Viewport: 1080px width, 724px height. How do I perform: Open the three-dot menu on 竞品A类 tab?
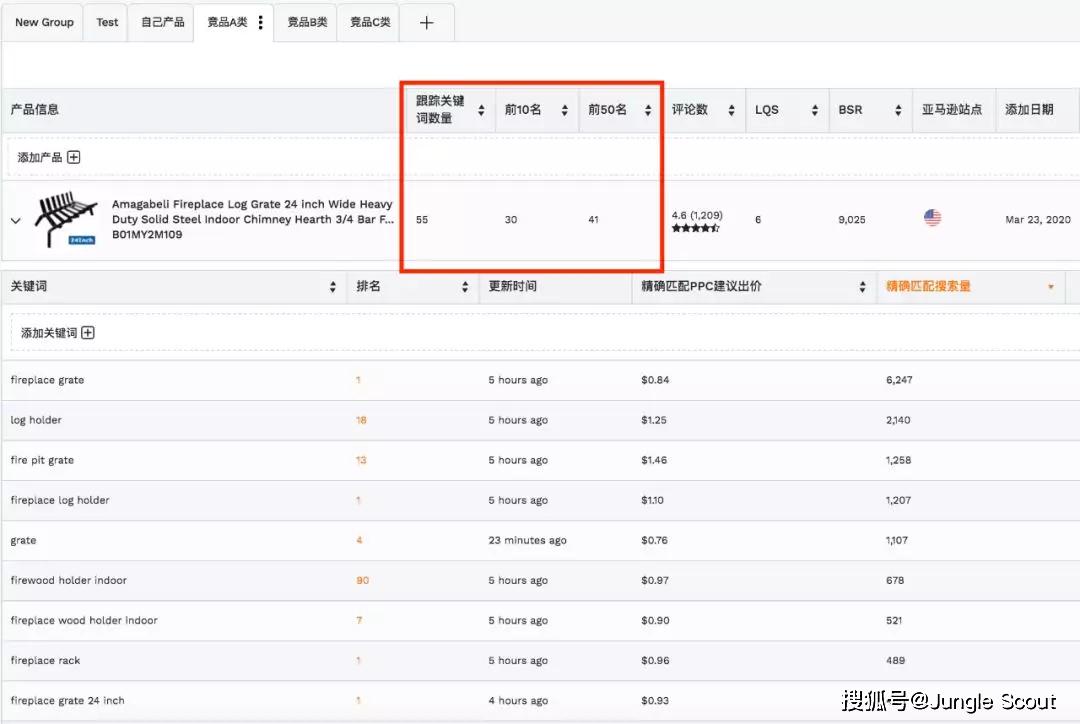coord(261,23)
